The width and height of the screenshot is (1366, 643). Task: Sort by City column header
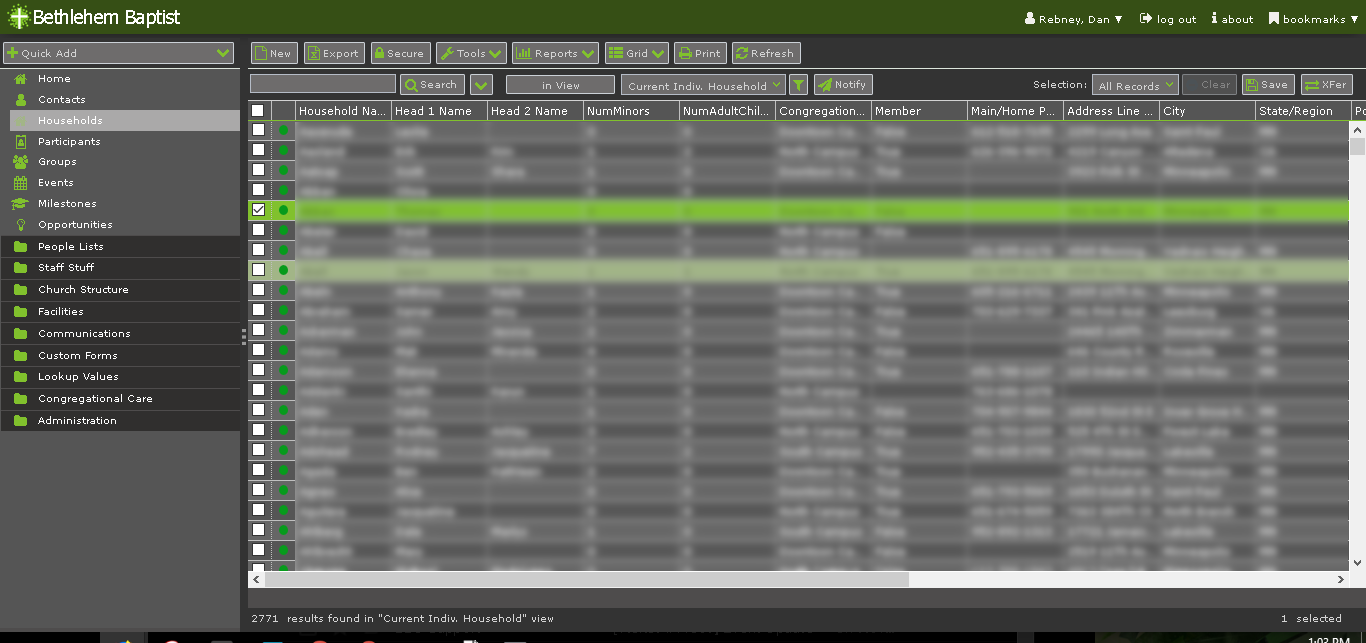[x=1207, y=111]
